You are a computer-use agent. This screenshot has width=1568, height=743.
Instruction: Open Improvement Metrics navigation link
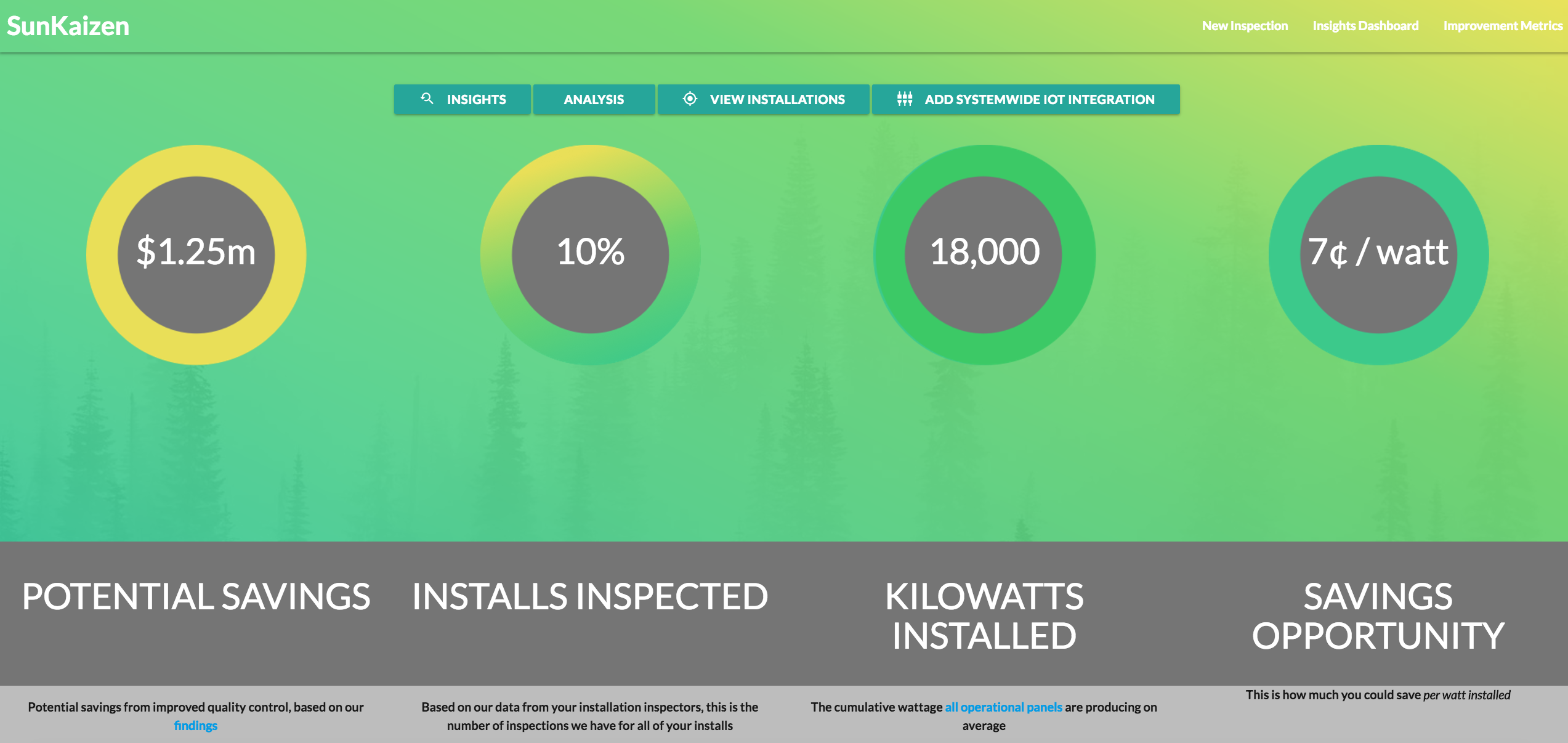pyautogui.click(x=1502, y=26)
